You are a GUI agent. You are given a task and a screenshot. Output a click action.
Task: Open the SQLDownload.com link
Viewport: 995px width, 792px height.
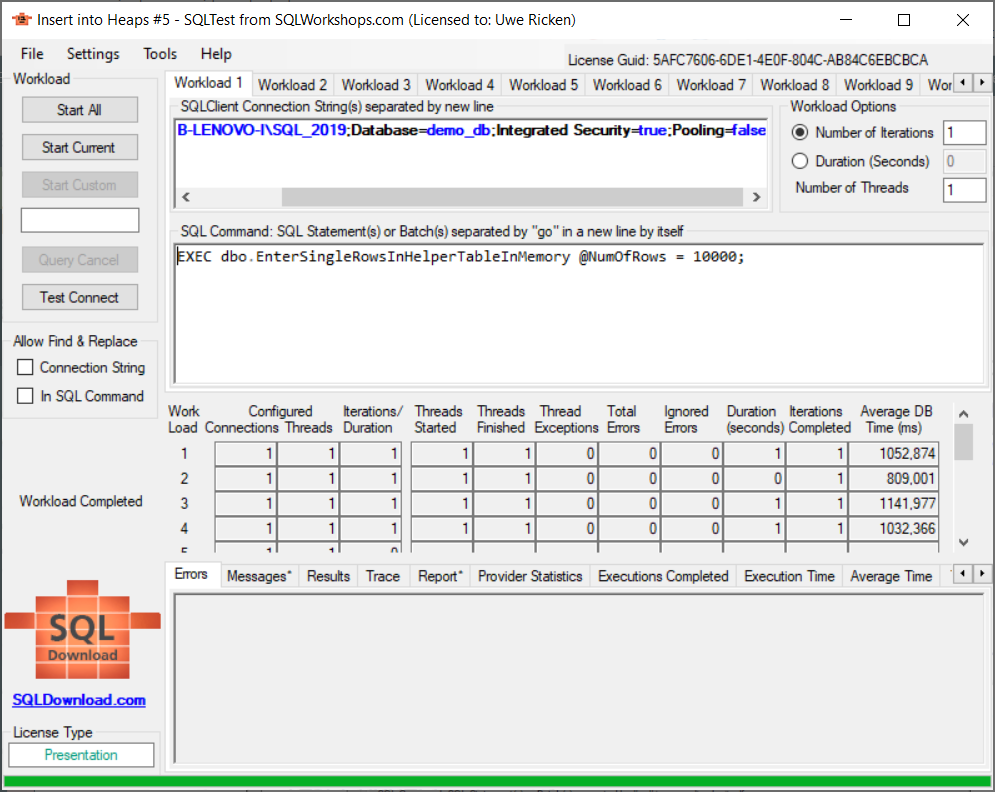point(79,700)
